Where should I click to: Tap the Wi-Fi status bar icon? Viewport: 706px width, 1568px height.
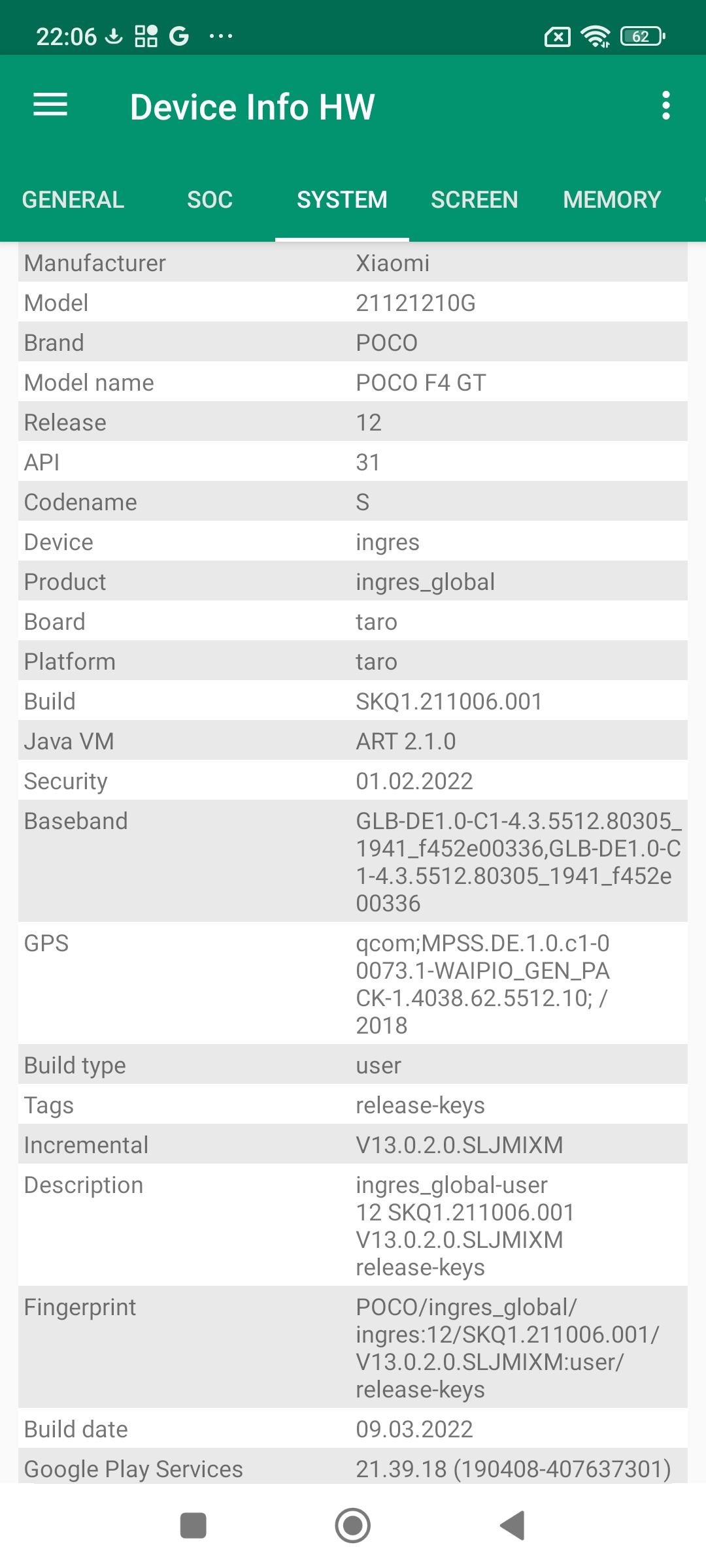click(x=596, y=37)
